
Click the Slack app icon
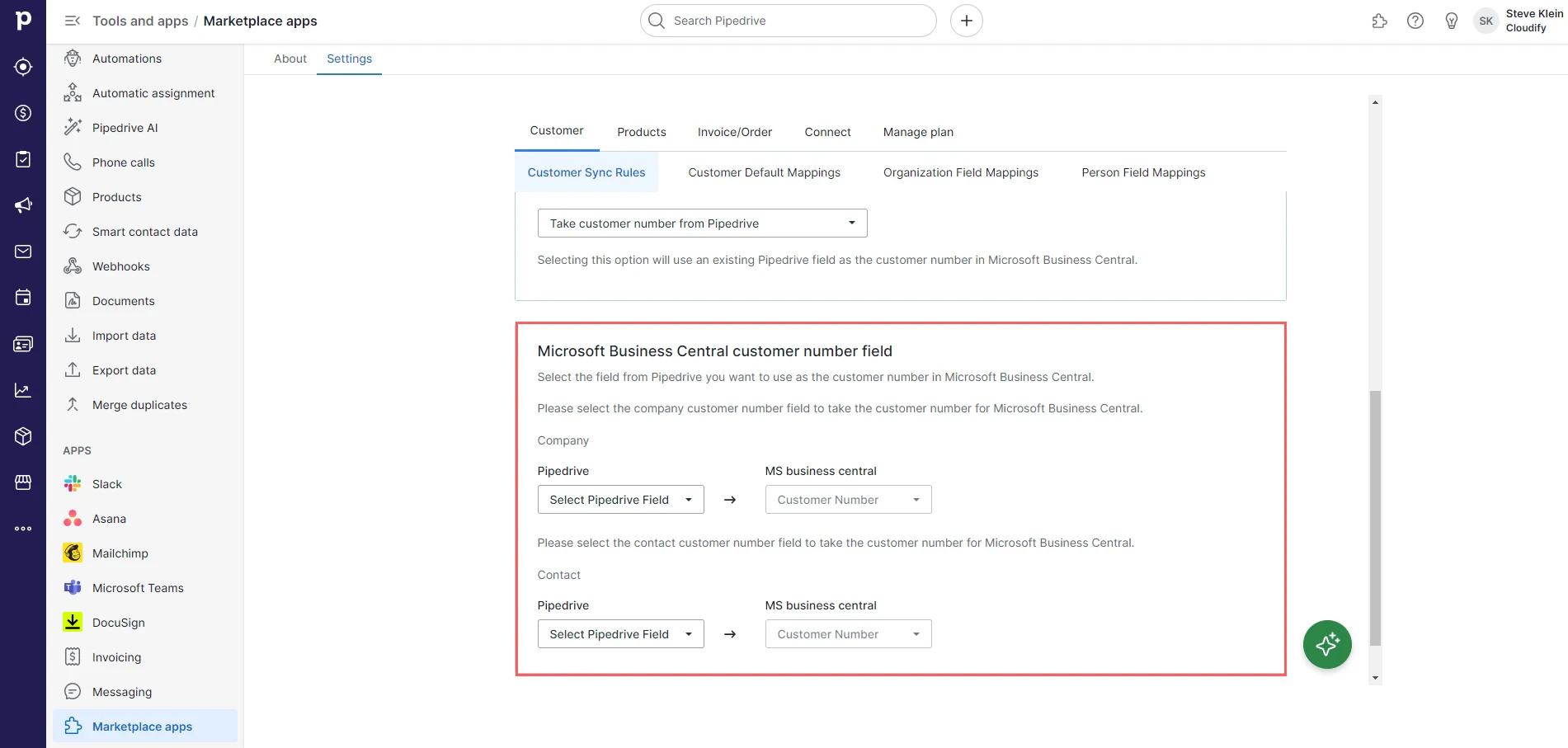click(x=73, y=484)
